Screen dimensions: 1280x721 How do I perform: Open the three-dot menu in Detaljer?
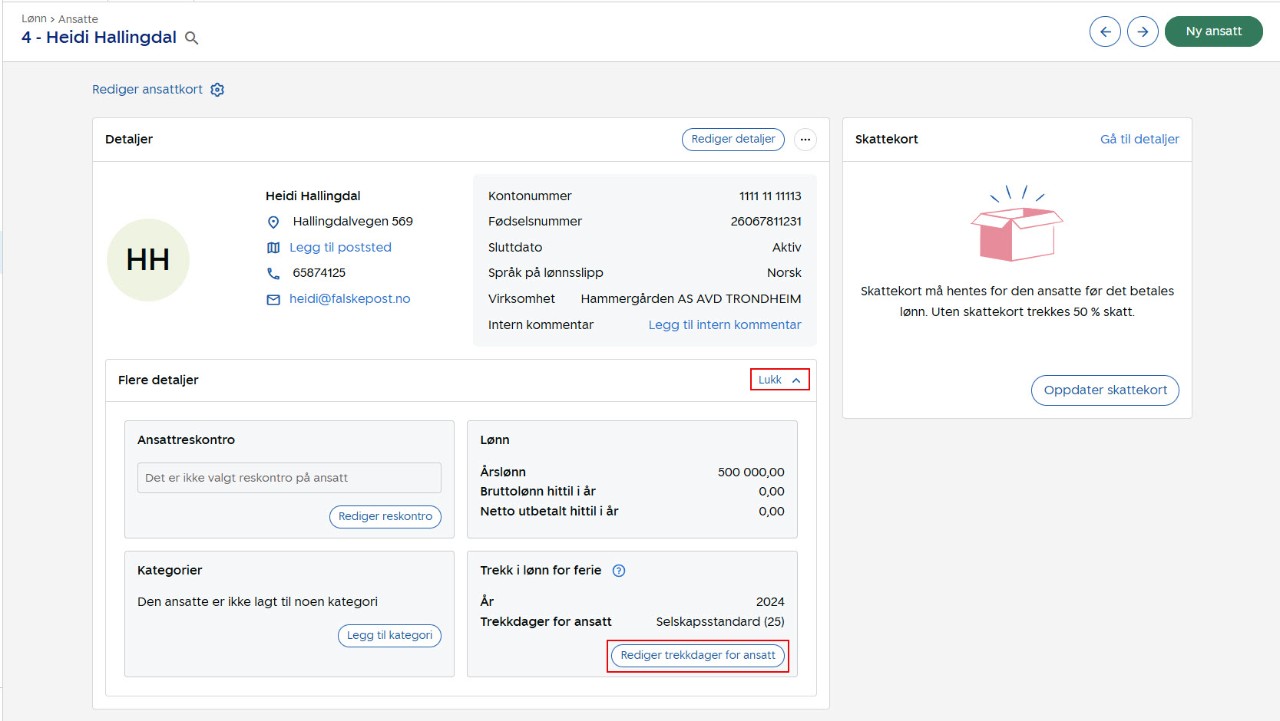click(805, 140)
